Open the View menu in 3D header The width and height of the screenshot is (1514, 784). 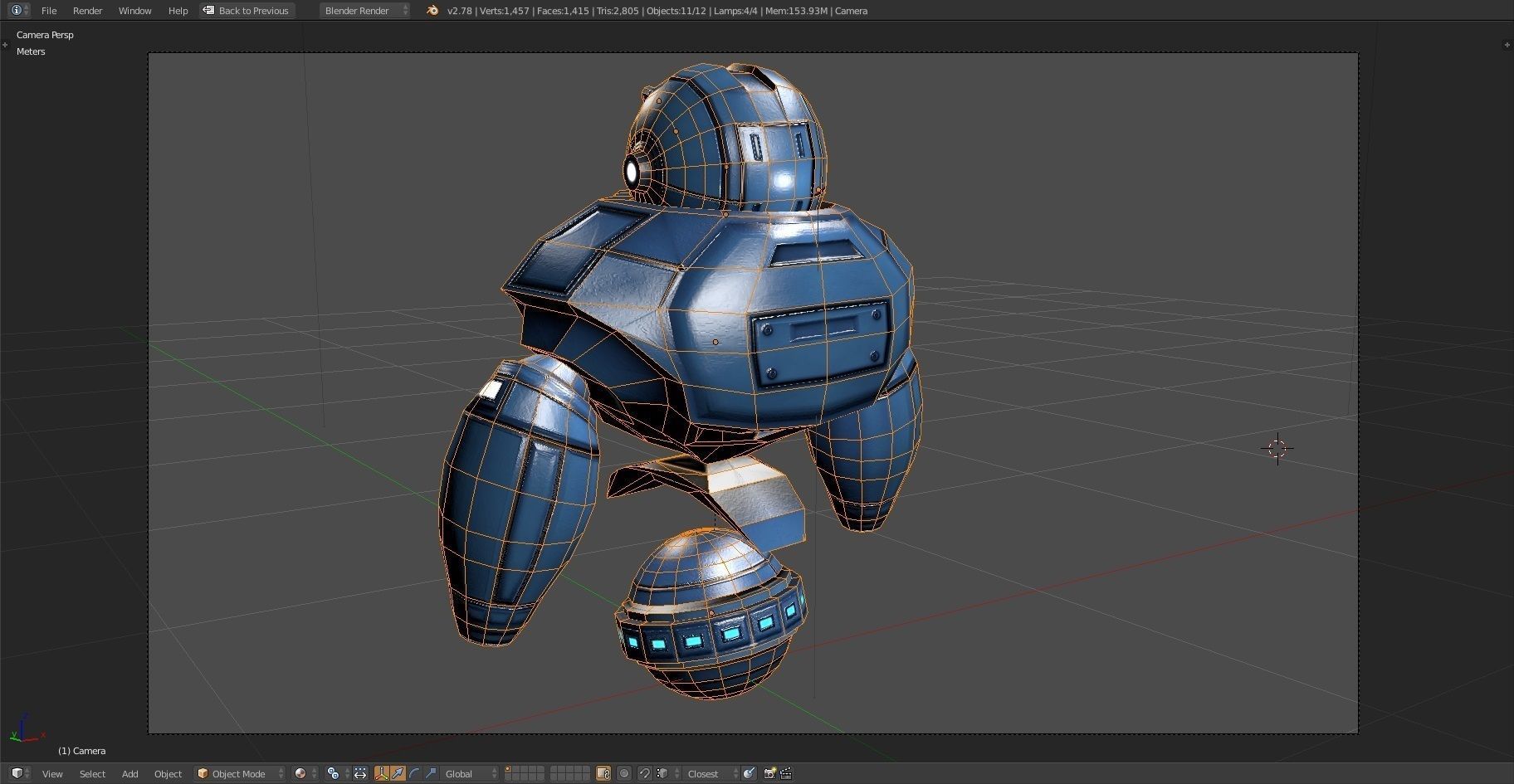tap(52, 773)
